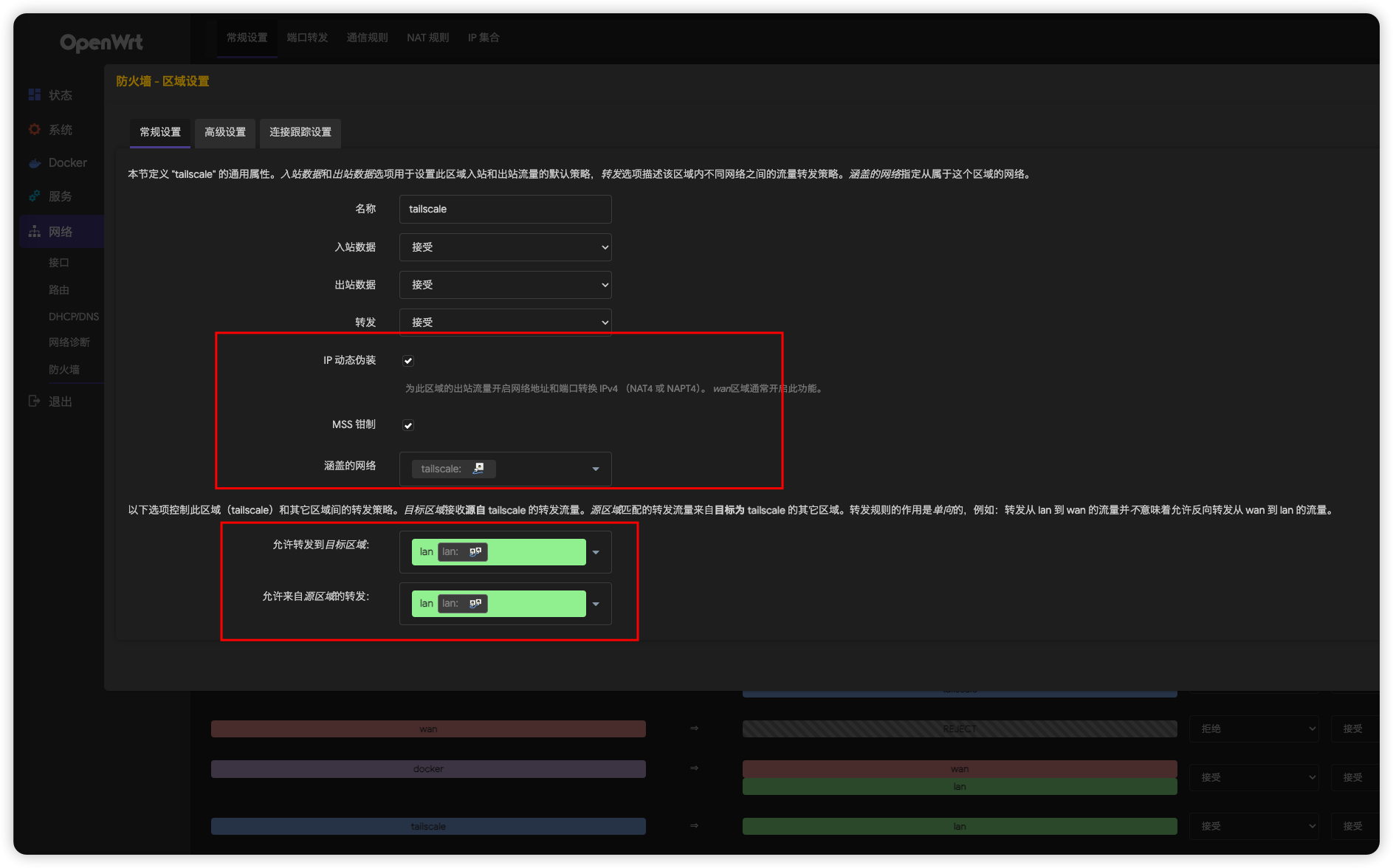Image resolution: width=1393 pixels, height=868 pixels.
Task: Expand the allow forward to destination zones dropdown
Action: (595, 553)
